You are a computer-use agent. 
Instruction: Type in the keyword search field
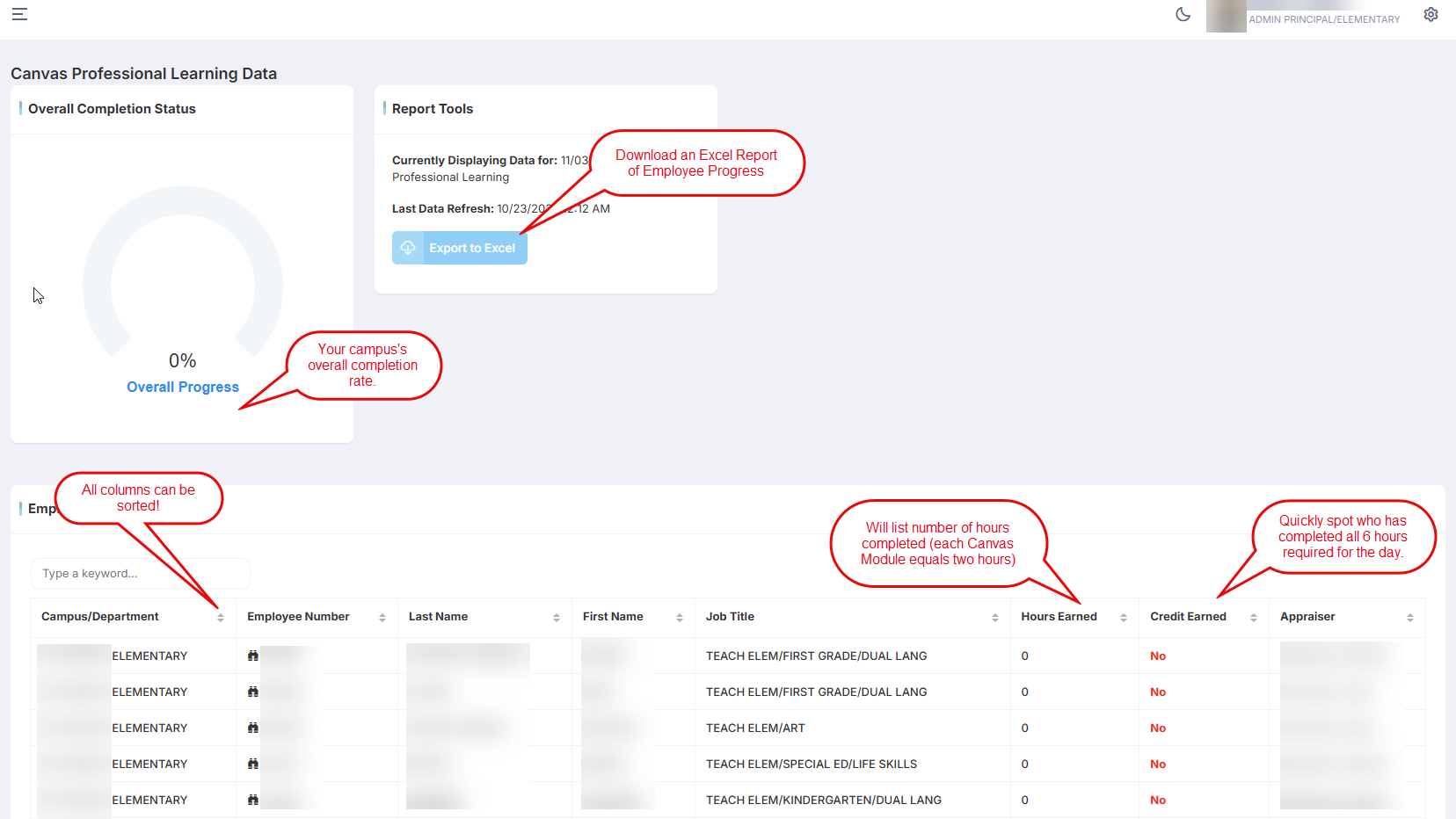click(141, 574)
